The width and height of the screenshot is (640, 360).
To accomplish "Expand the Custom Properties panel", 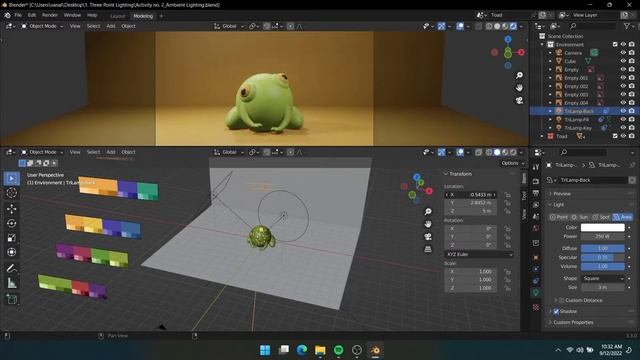I will [573, 322].
